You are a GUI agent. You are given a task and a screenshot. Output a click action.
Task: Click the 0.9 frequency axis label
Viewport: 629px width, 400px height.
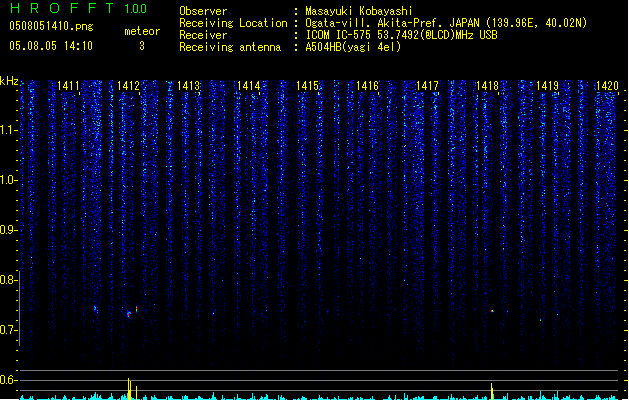[8, 230]
